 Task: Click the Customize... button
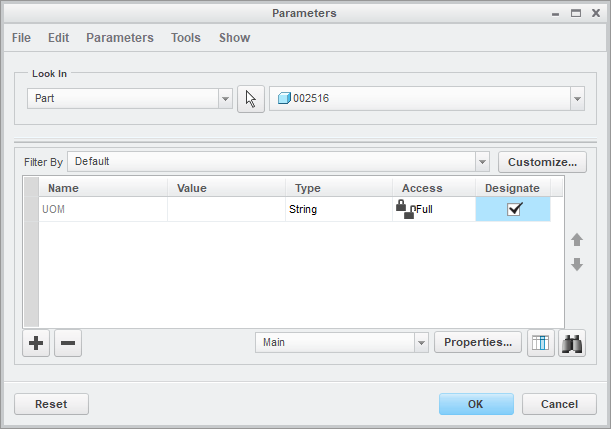click(542, 161)
